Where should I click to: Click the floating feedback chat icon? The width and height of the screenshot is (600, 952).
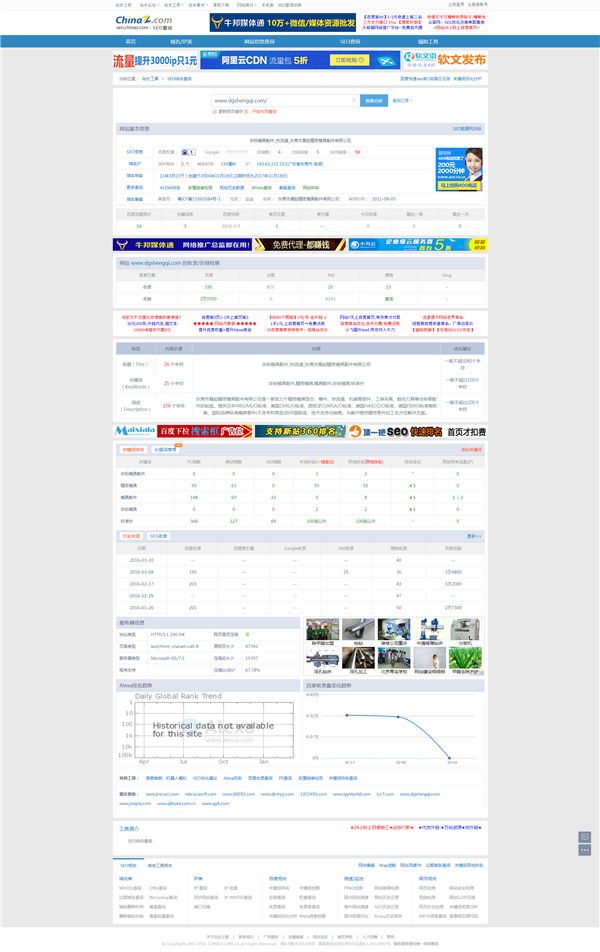[x=585, y=836]
